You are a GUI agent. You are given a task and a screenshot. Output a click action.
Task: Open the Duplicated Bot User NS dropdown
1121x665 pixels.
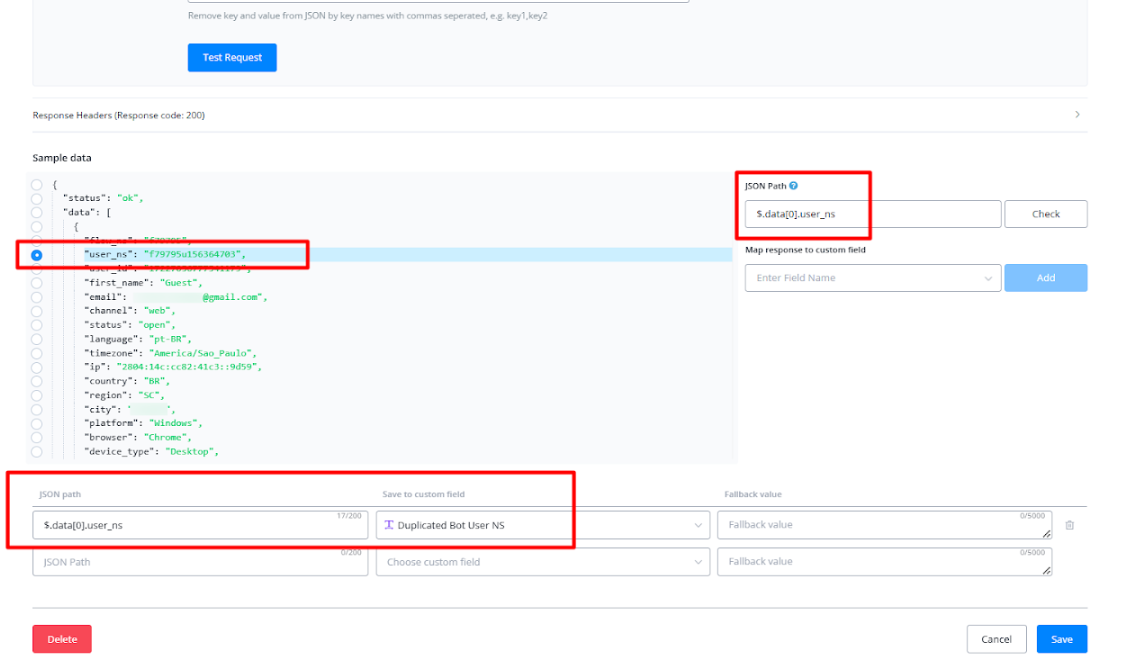pyautogui.click(x=542, y=525)
